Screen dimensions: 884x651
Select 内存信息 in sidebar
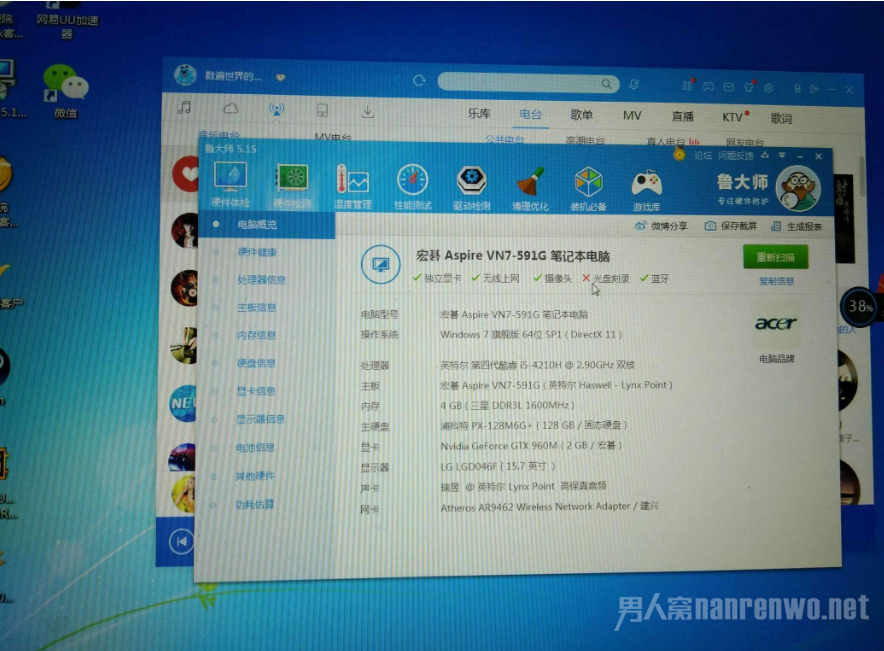pos(256,335)
